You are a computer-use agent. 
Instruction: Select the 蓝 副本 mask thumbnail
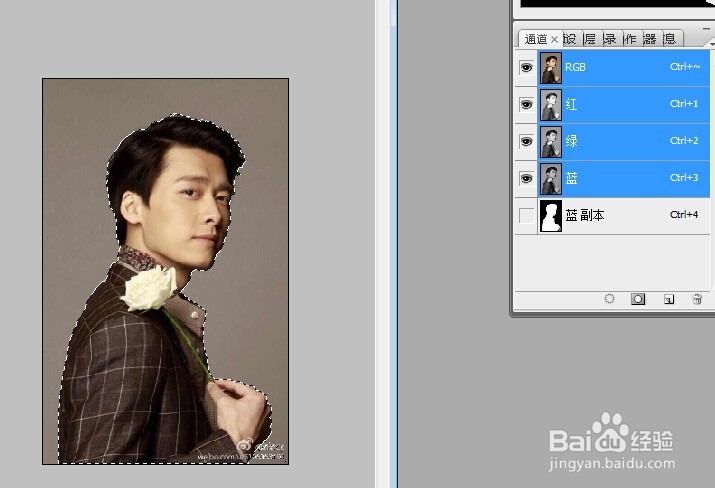coord(551,216)
